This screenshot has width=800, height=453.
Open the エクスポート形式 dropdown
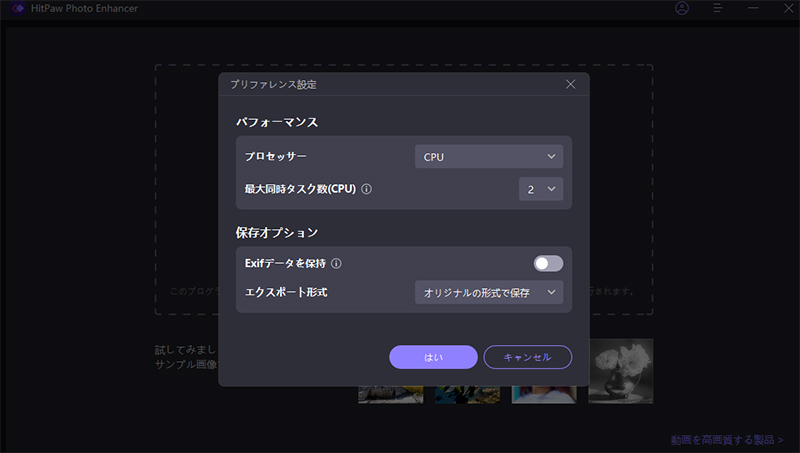pyautogui.click(x=489, y=292)
